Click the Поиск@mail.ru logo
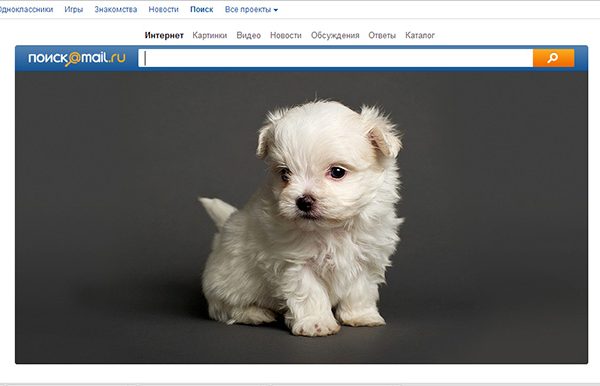Viewport: 600px width, 386px height. [77, 58]
